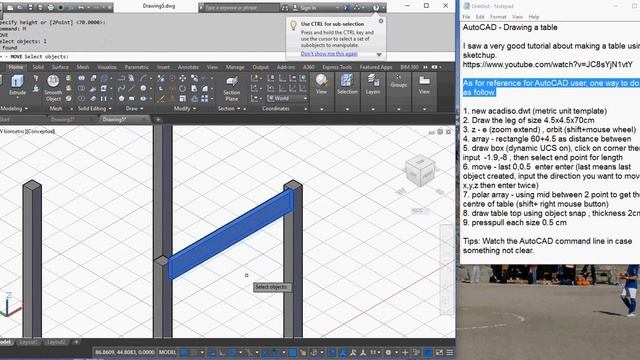Click the YouTube URL line in Notepad
This screenshot has height=360, width=640.
(548, 64)
